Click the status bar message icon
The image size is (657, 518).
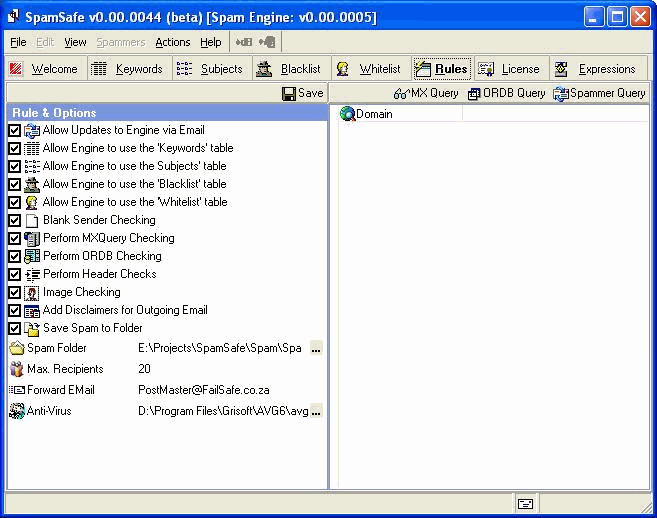click(x=525, y=503)
